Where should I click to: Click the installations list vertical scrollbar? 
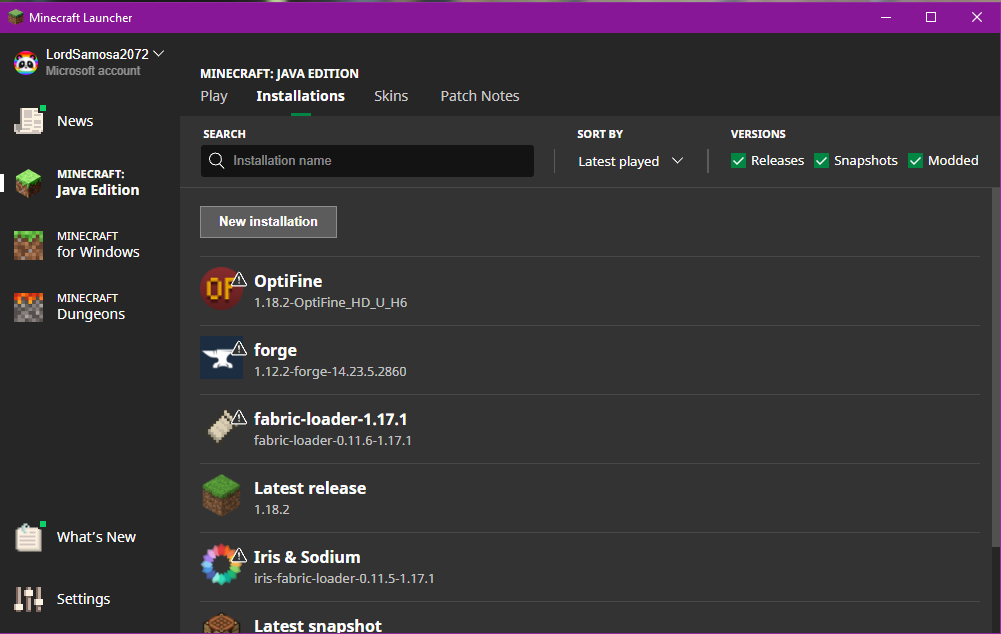click(x=996, y=367)
